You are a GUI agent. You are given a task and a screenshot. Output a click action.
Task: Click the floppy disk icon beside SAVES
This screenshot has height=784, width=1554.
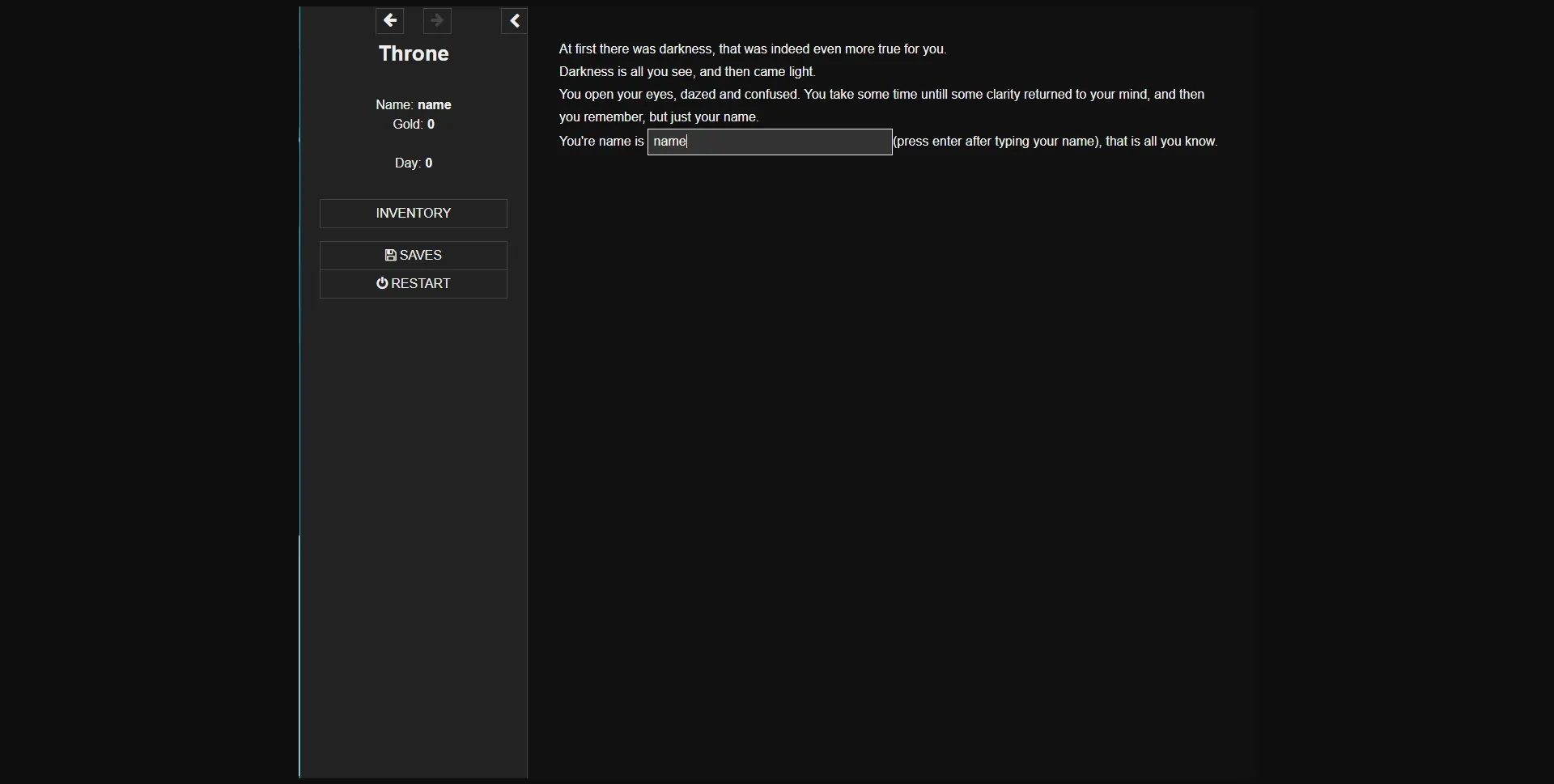(391, 255)
